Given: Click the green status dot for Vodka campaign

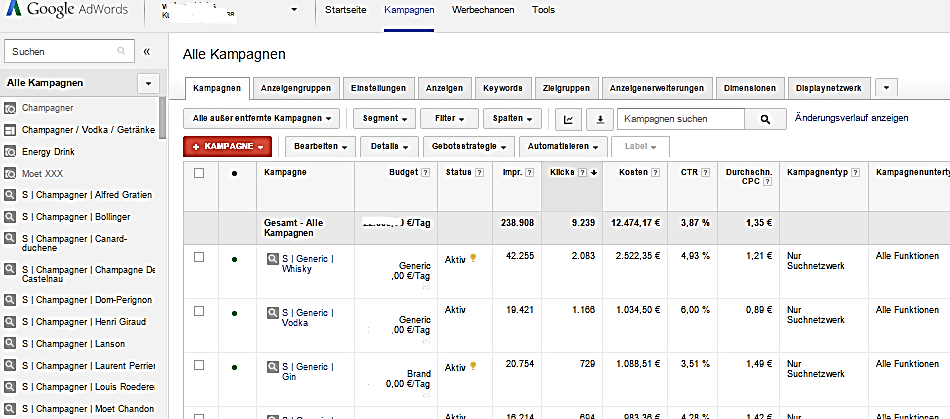Looking at the screenshot, I should [x=234, y=313].
